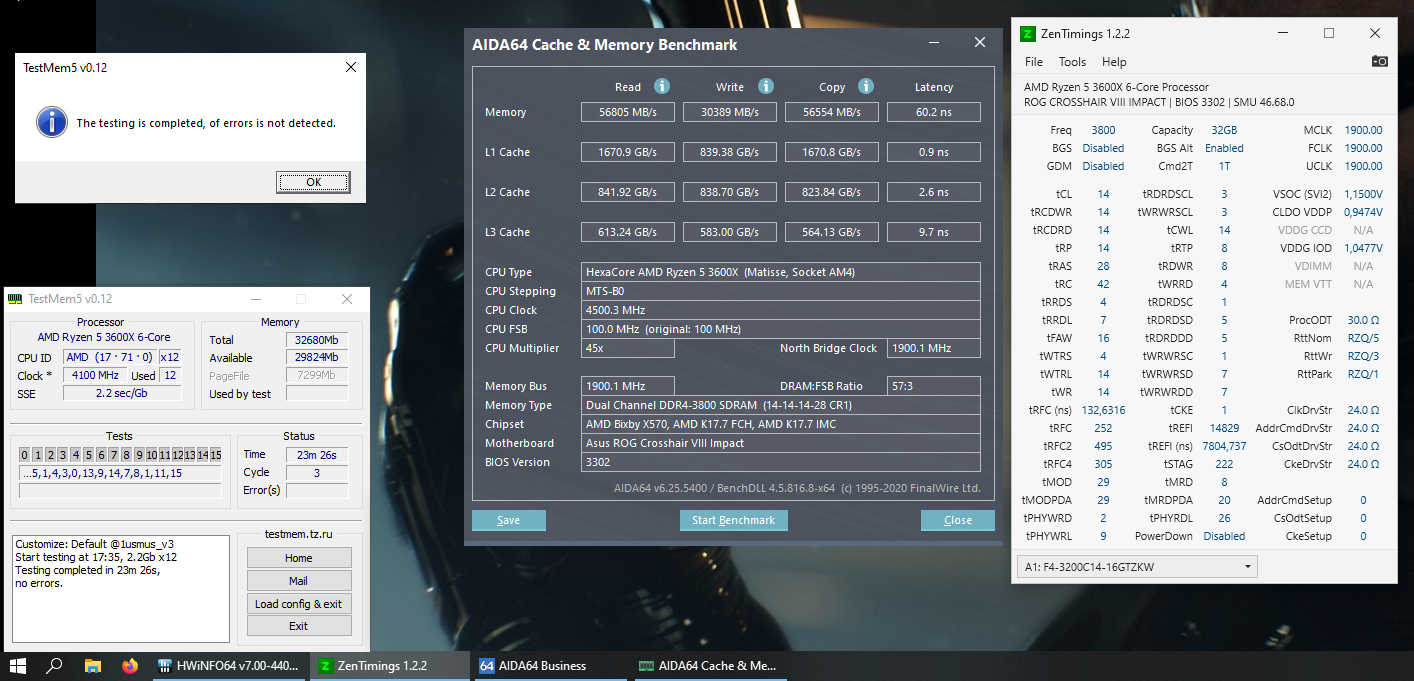Open File Explorer from the taskbar
The height and width of the screenshot is (681, 1414).
(92, 665)
